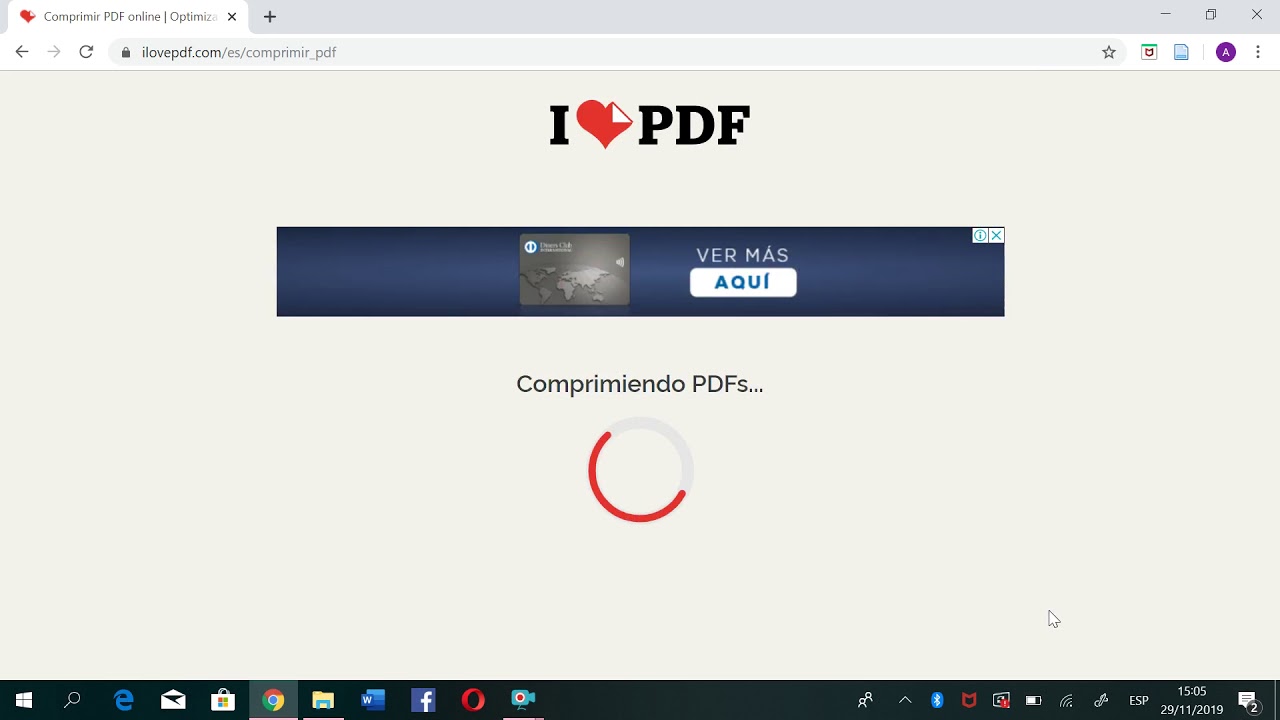This screenshot has height=720, width=1280.
Task: Reload the current page
Action: pos(86,52)
